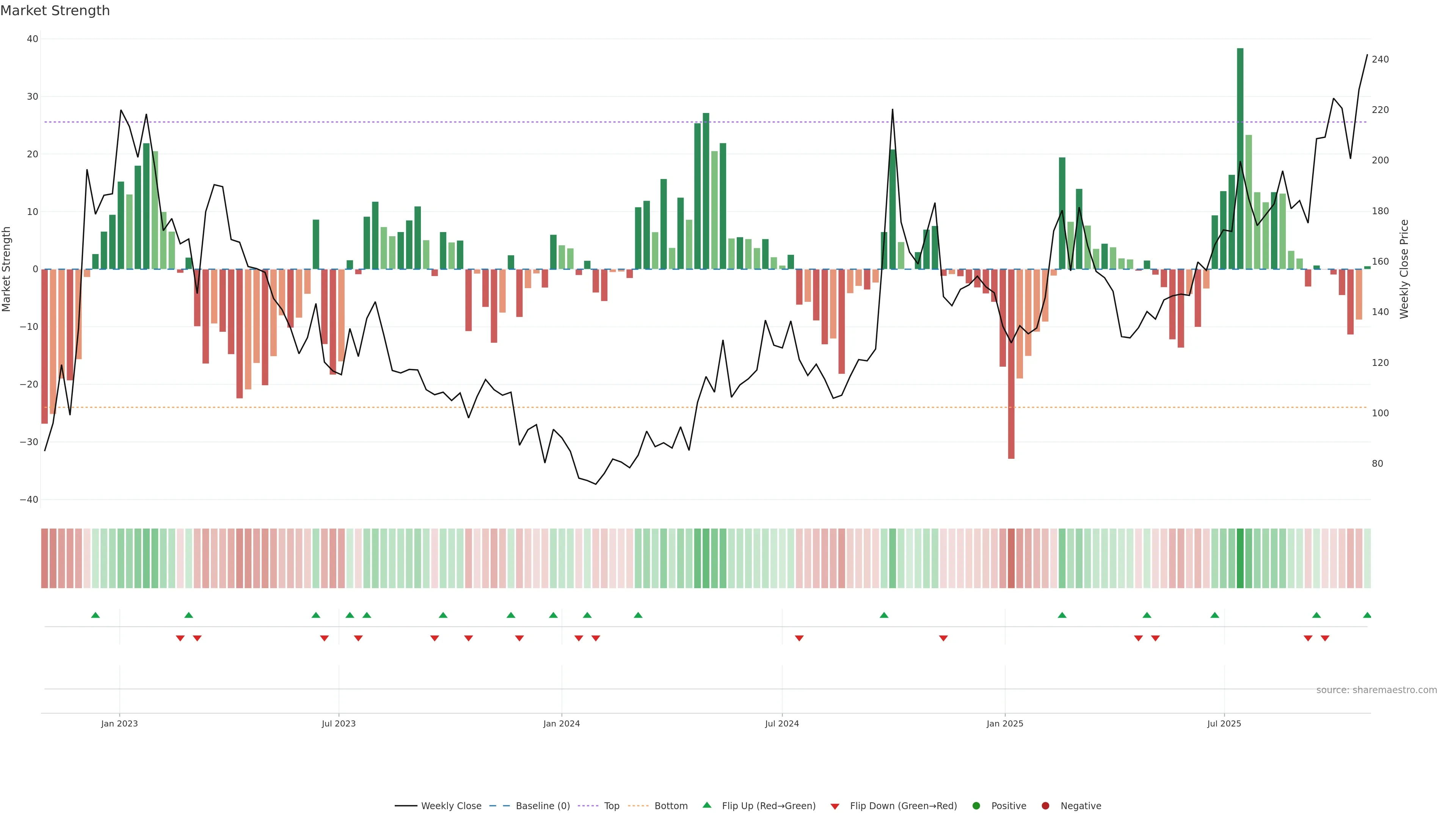Click the first green flip-up triangle marker
The width and height of the screenshot is (1456, 819).
pyautogui.click(x=96, y=615)
